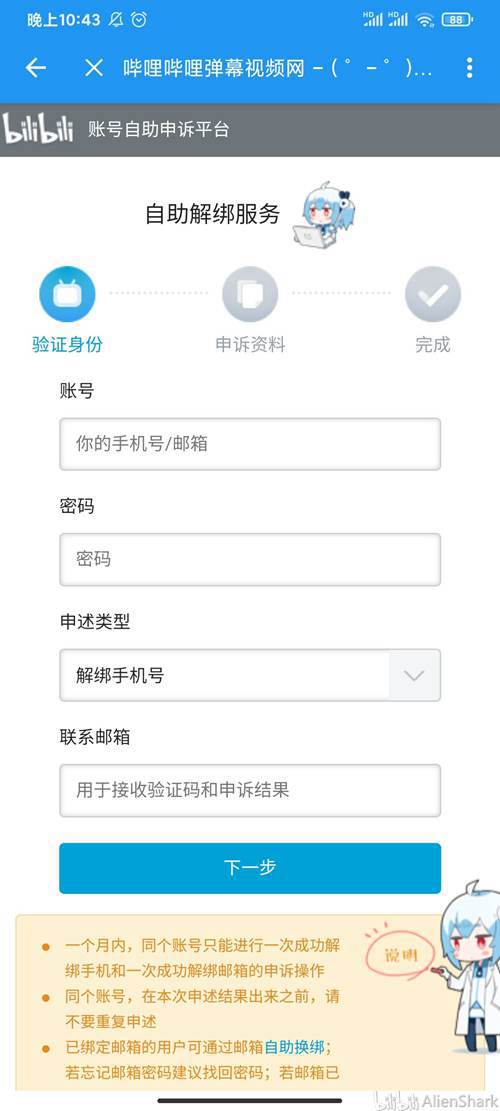Select the 验证身份 step label
Viewport: 500px width, 1111px height.
67,345
